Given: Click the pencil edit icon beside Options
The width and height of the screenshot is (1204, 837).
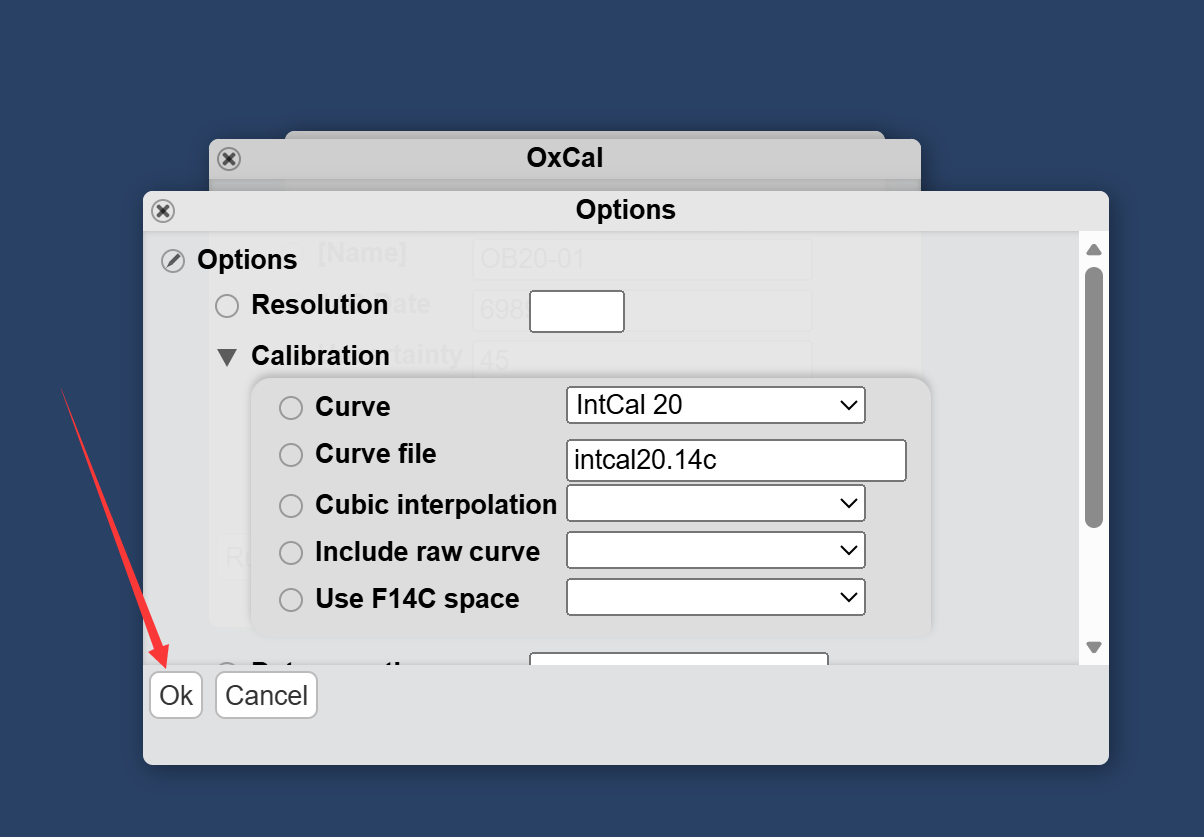Looking at the screenshot, I should (x=173, y=261).
